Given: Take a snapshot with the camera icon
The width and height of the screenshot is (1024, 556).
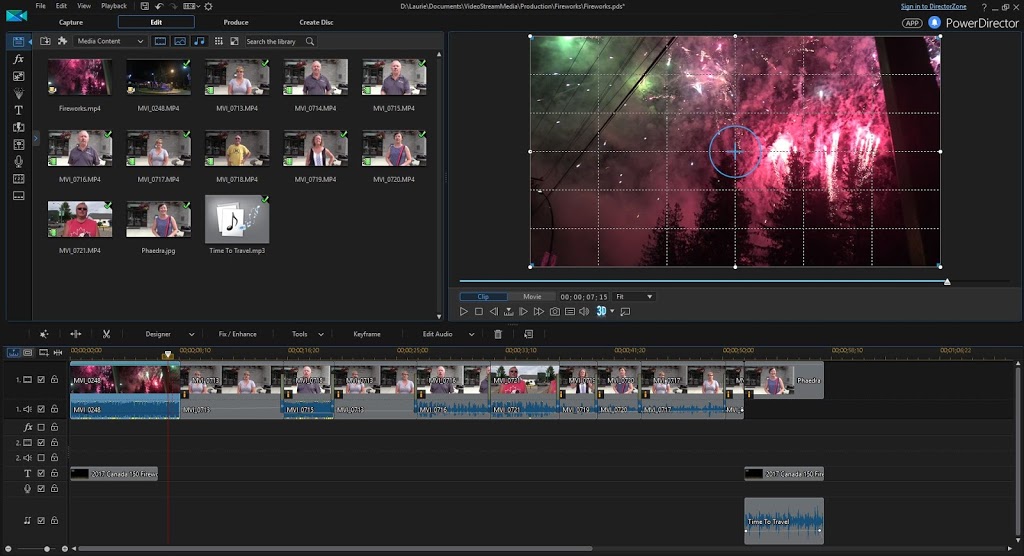Looking at the screenshot, I should [x=554, y=312].
